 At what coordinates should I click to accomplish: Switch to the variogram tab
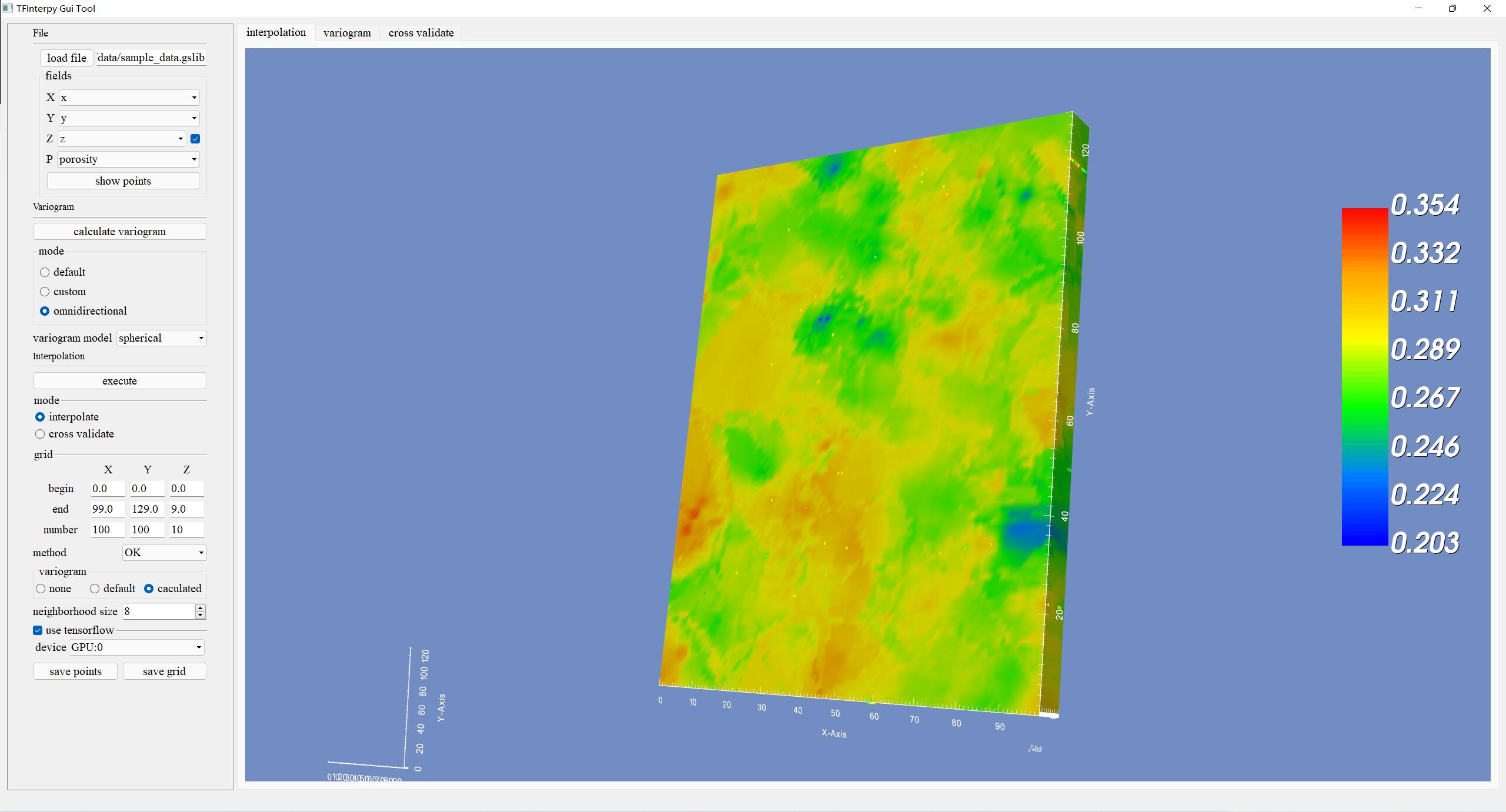[x=347, y=33]
